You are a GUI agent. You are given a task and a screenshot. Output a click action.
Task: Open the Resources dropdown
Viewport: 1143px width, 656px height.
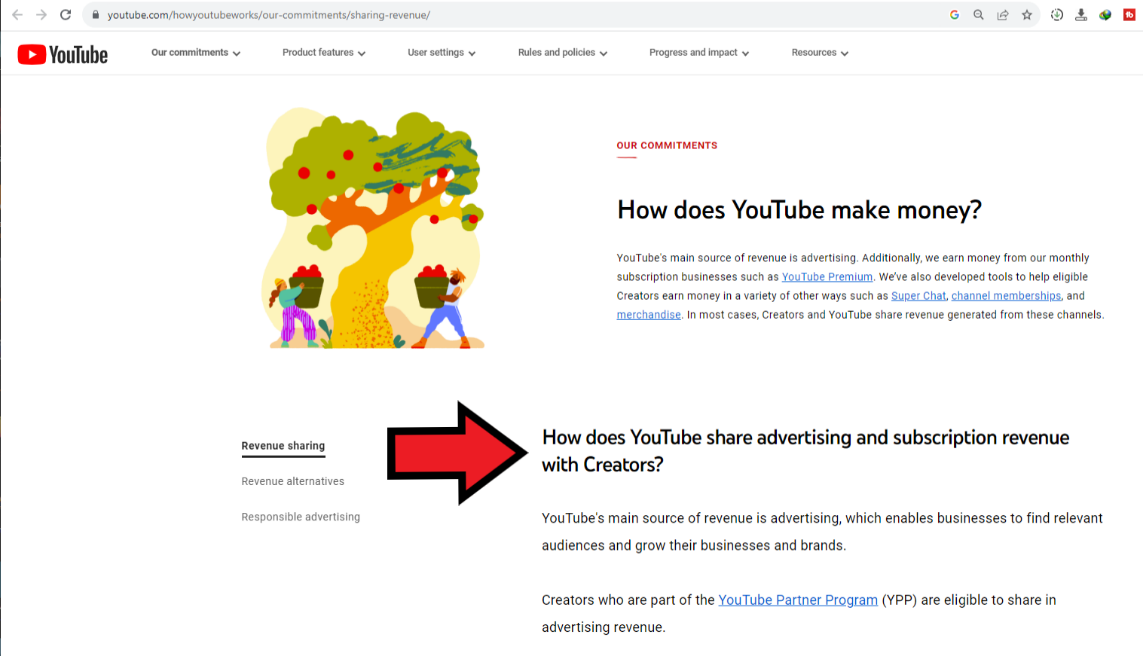(819, 52)
